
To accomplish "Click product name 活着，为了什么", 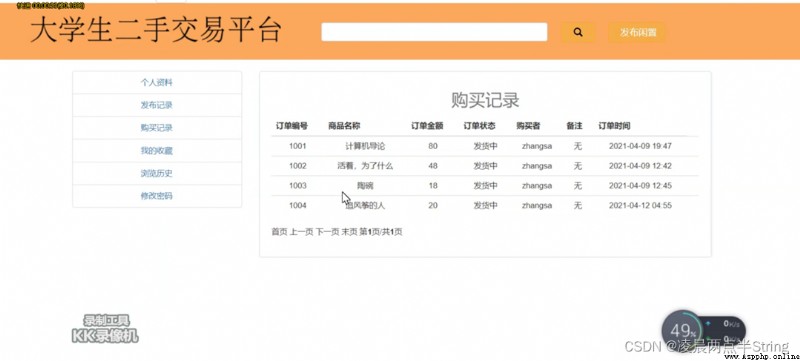I will pyautogui.click(x=365, y=166).
